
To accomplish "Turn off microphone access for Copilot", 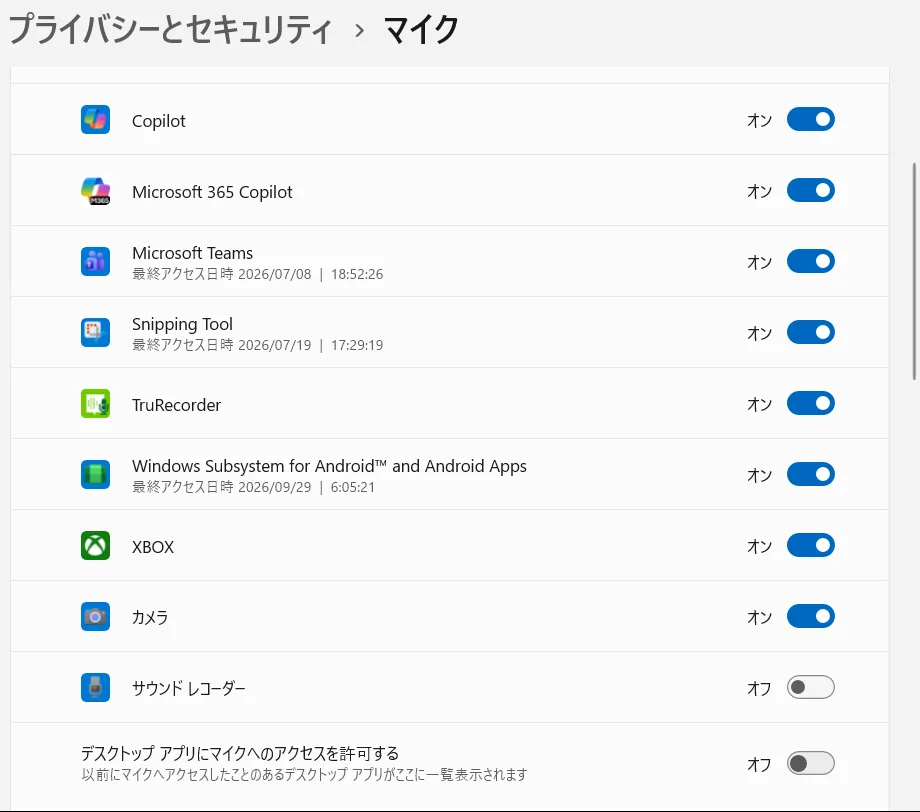I will [x=810, y=119].
